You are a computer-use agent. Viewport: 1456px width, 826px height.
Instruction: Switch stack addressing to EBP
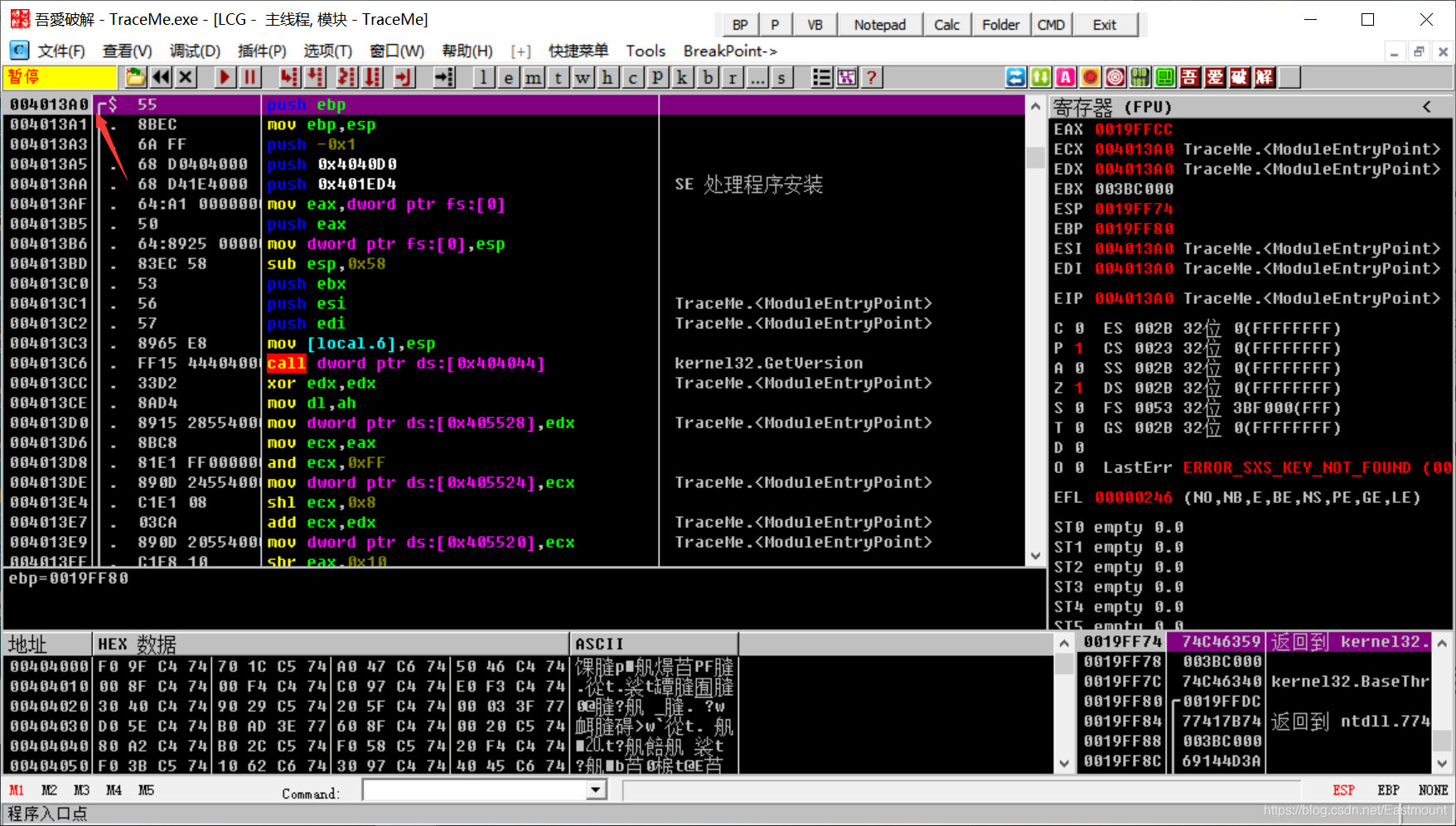tap(1388, 790)
